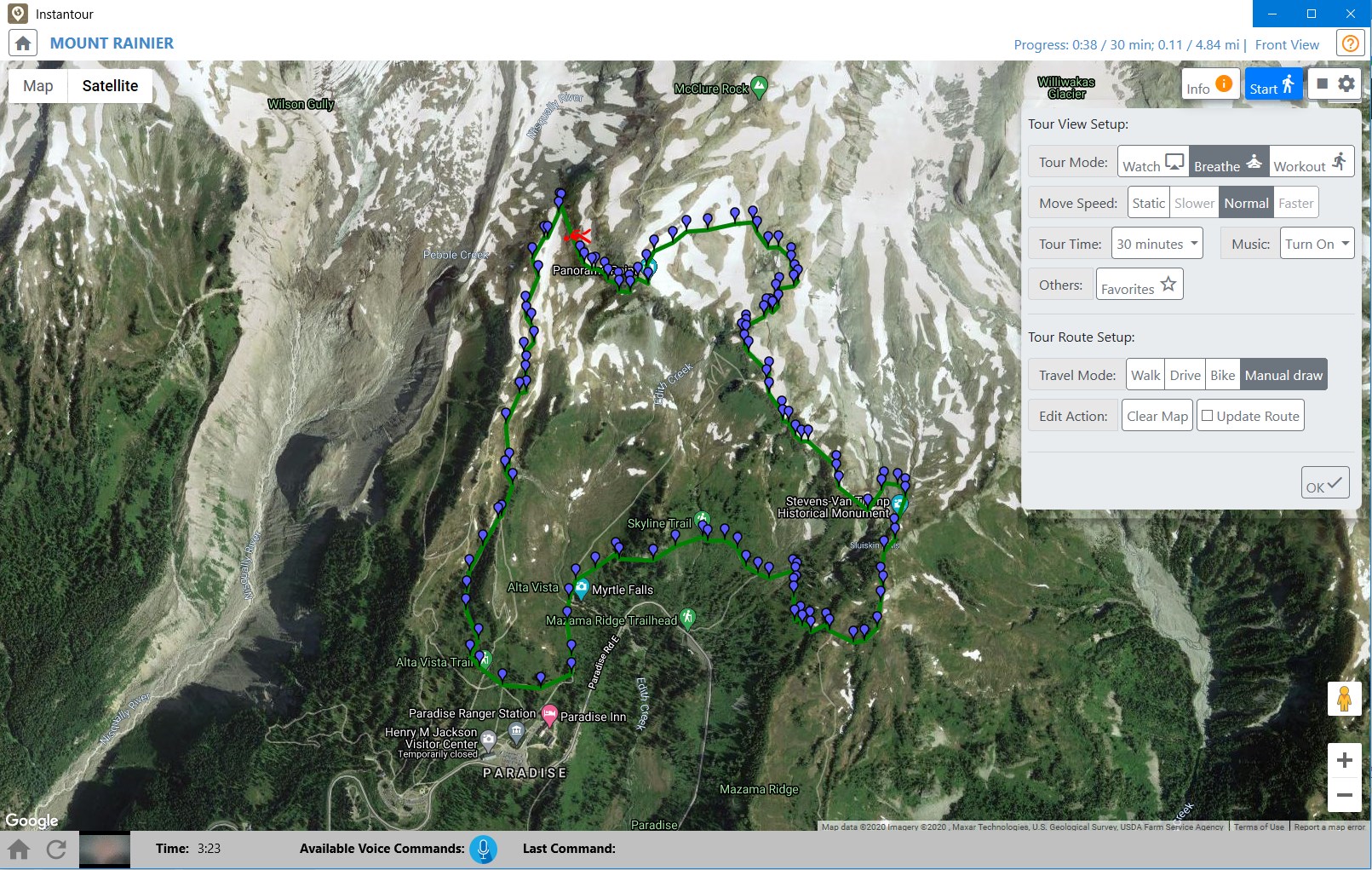This screenshot has width=1372, height=870.
Task: Set move speed to Static
Action: [1148, 203]
